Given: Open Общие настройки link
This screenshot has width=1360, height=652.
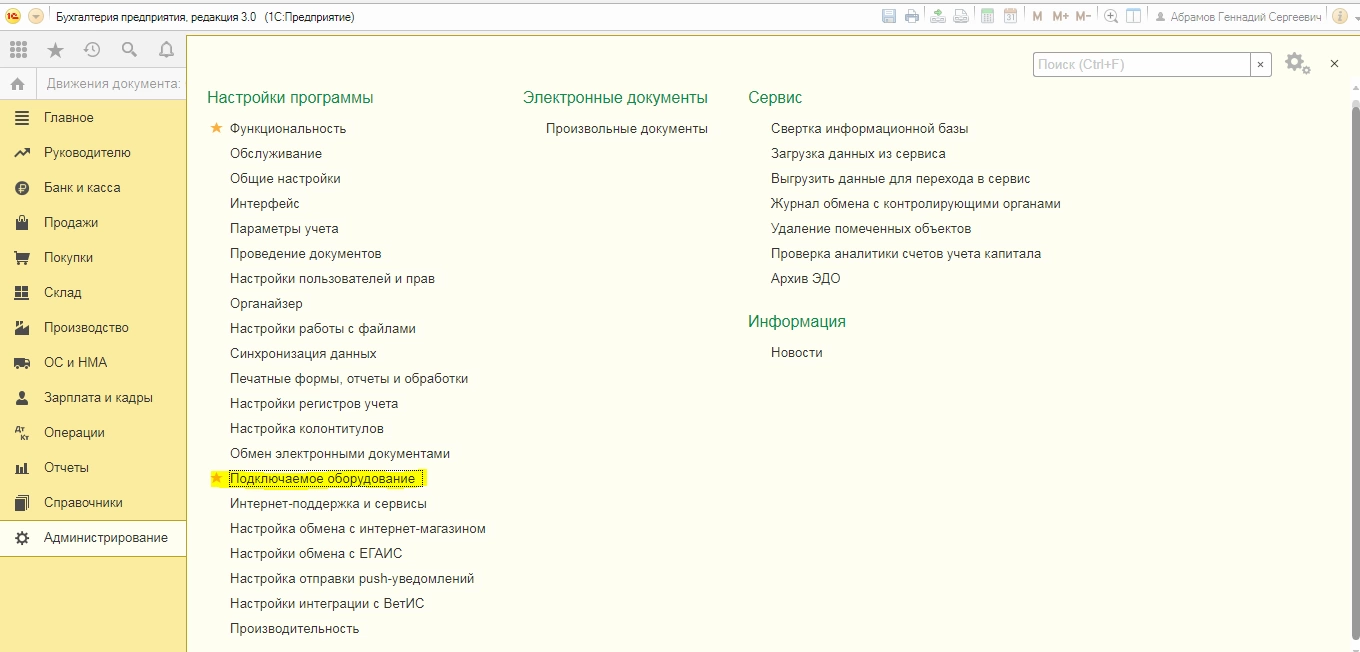Looking at the screenshot, I should pos(285,178).
